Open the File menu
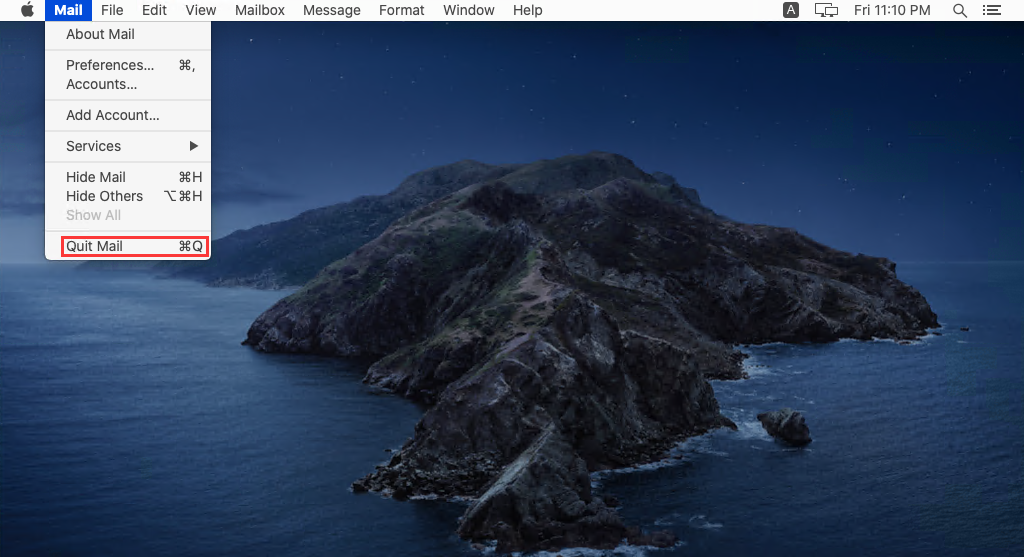This screenshot has height=557, width=1024. (x=112, y=10)
